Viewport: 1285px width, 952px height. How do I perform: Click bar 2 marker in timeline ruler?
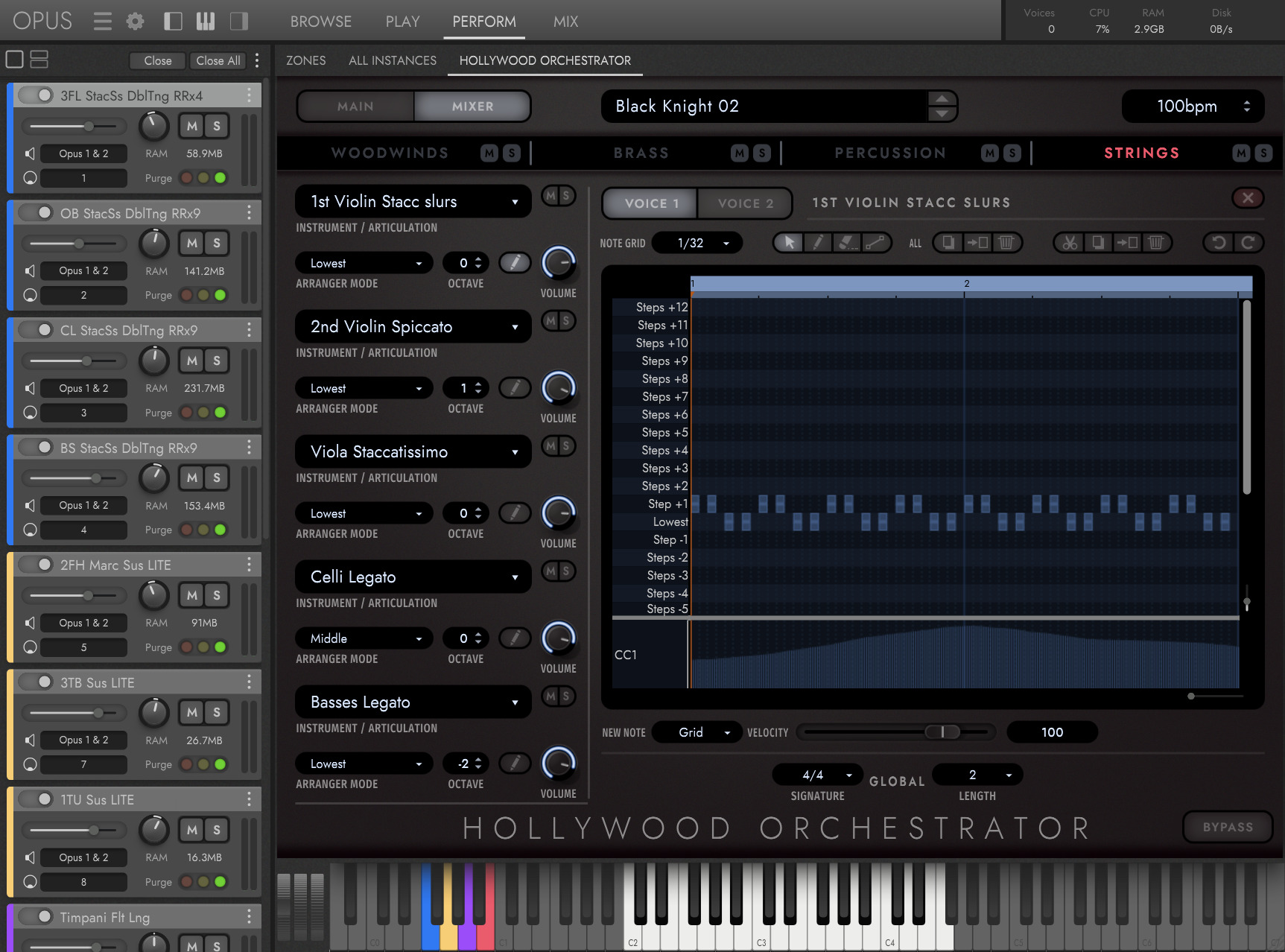point(966,283)
